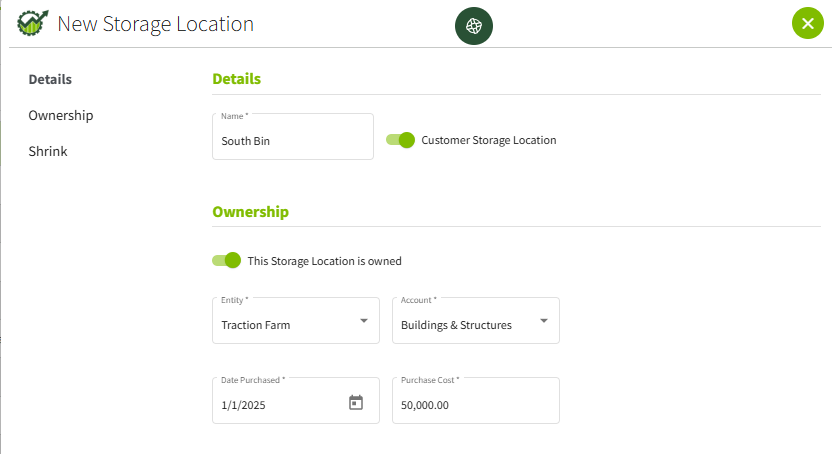Open Traction Farm entity selection
Viewport: 837px width, 454px height.
296,321
